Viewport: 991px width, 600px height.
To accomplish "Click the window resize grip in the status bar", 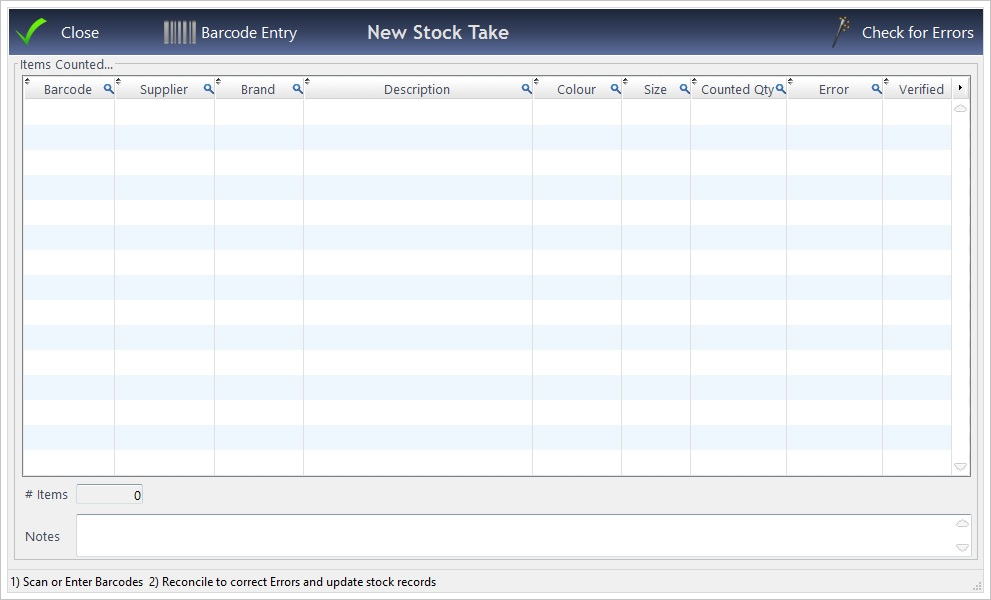I will tap(978, 585).
